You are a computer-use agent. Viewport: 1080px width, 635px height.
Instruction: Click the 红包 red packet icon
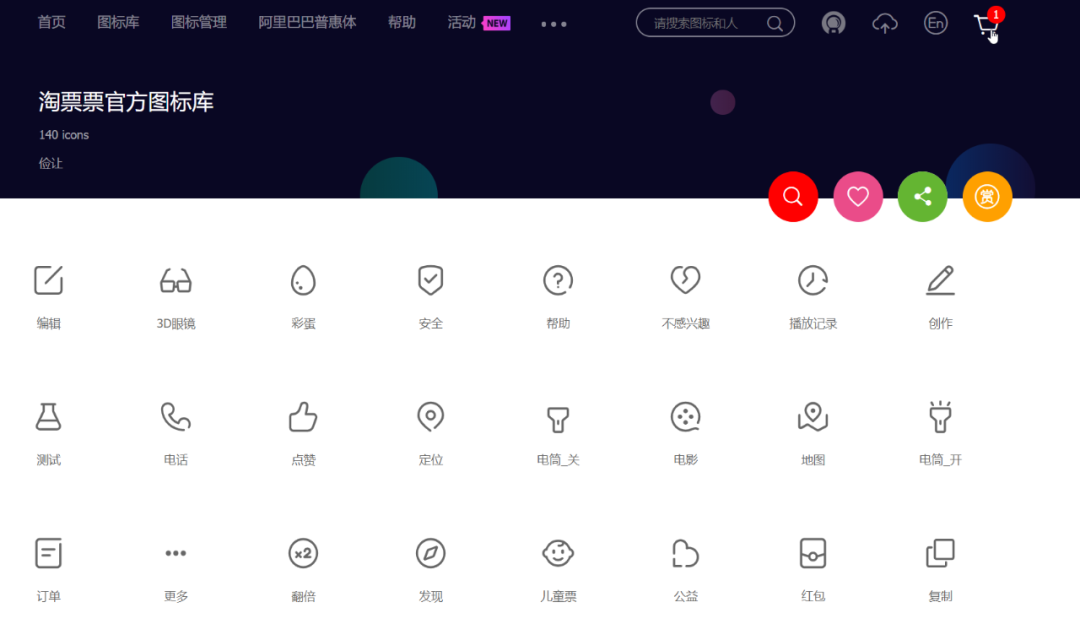[813, 553]
